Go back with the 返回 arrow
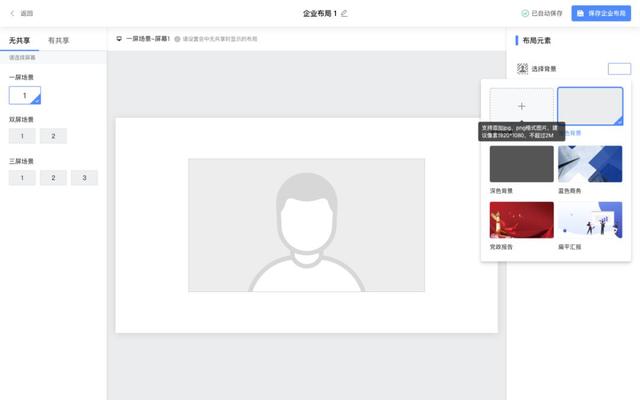Image resolution: width=640 pixels, height=400 pixels. 12,13
